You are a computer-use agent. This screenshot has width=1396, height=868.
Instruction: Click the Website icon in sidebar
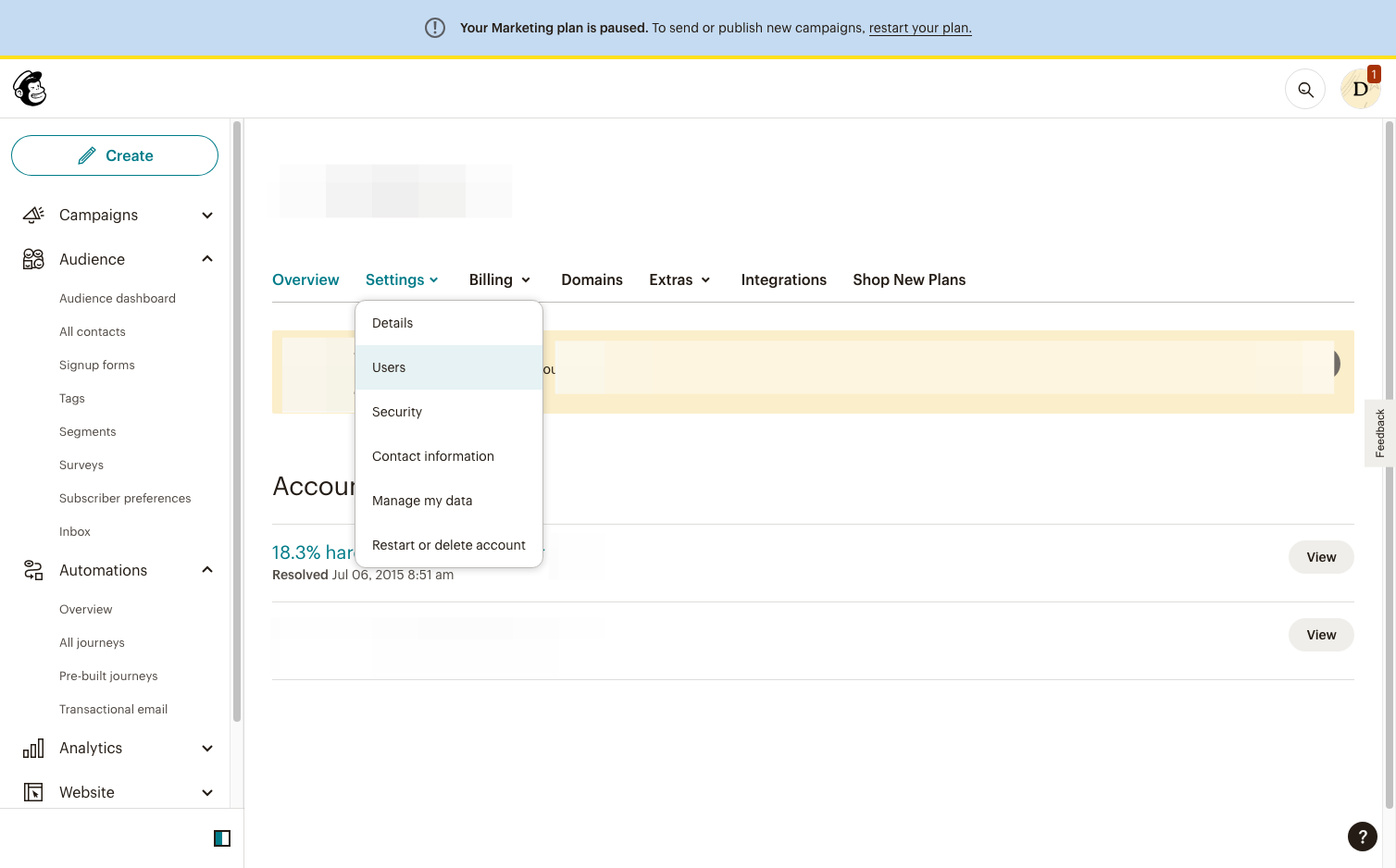click(x=33, y=792)
